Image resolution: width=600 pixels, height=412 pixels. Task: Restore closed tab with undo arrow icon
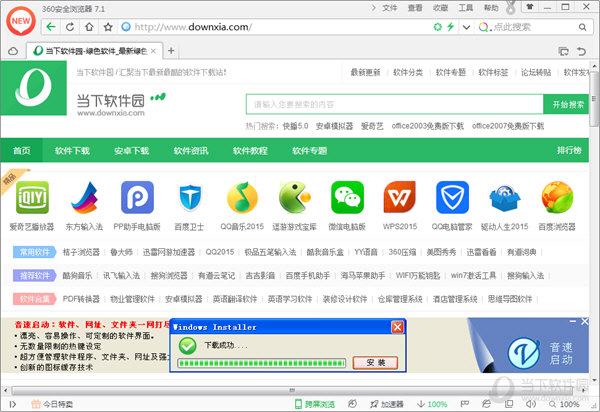point(581,51)
